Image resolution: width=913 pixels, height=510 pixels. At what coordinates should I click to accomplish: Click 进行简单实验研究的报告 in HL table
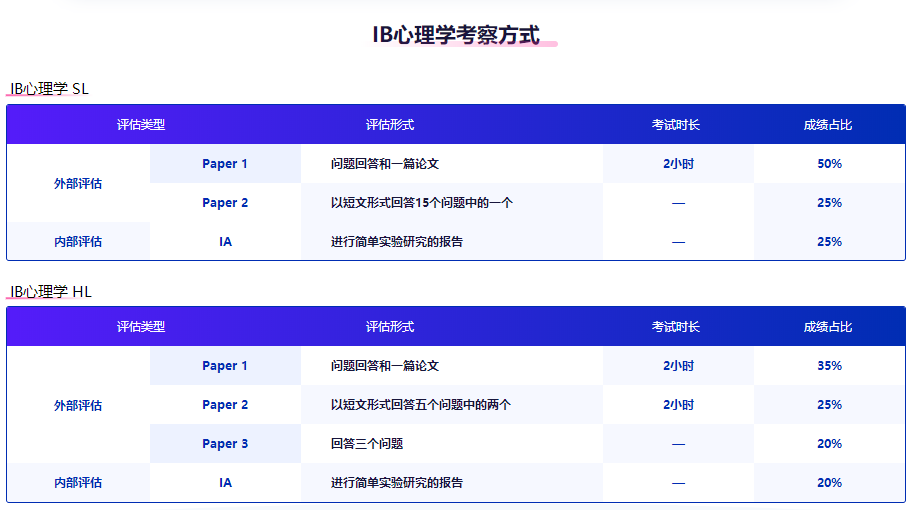pyautogui.click(x=397, y=483)
